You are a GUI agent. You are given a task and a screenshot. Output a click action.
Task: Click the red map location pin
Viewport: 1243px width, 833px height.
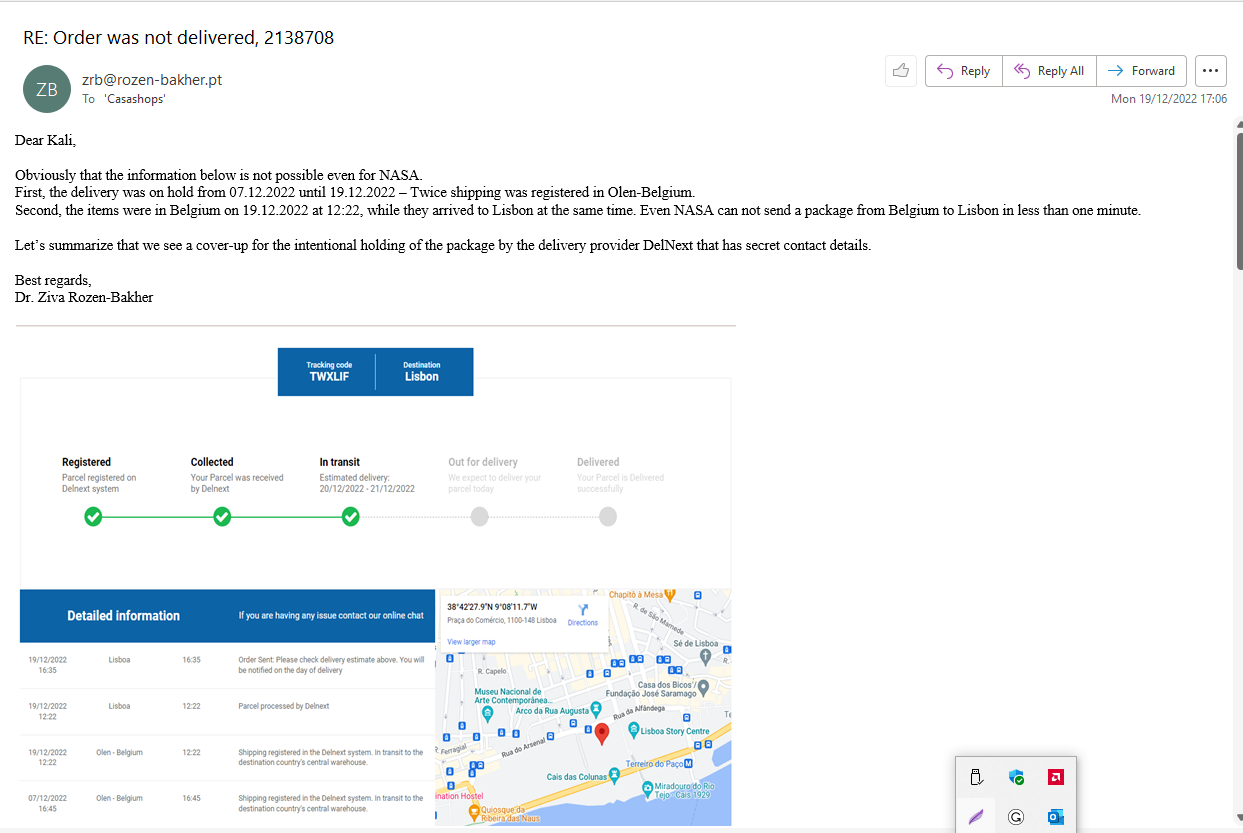pos(602,735)
